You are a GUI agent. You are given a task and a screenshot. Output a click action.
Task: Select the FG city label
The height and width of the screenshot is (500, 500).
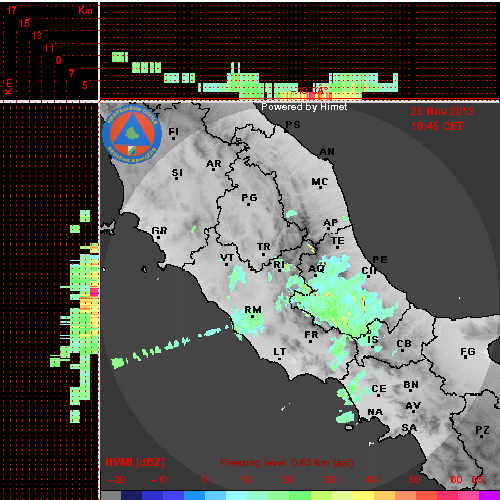click(468, 351)
